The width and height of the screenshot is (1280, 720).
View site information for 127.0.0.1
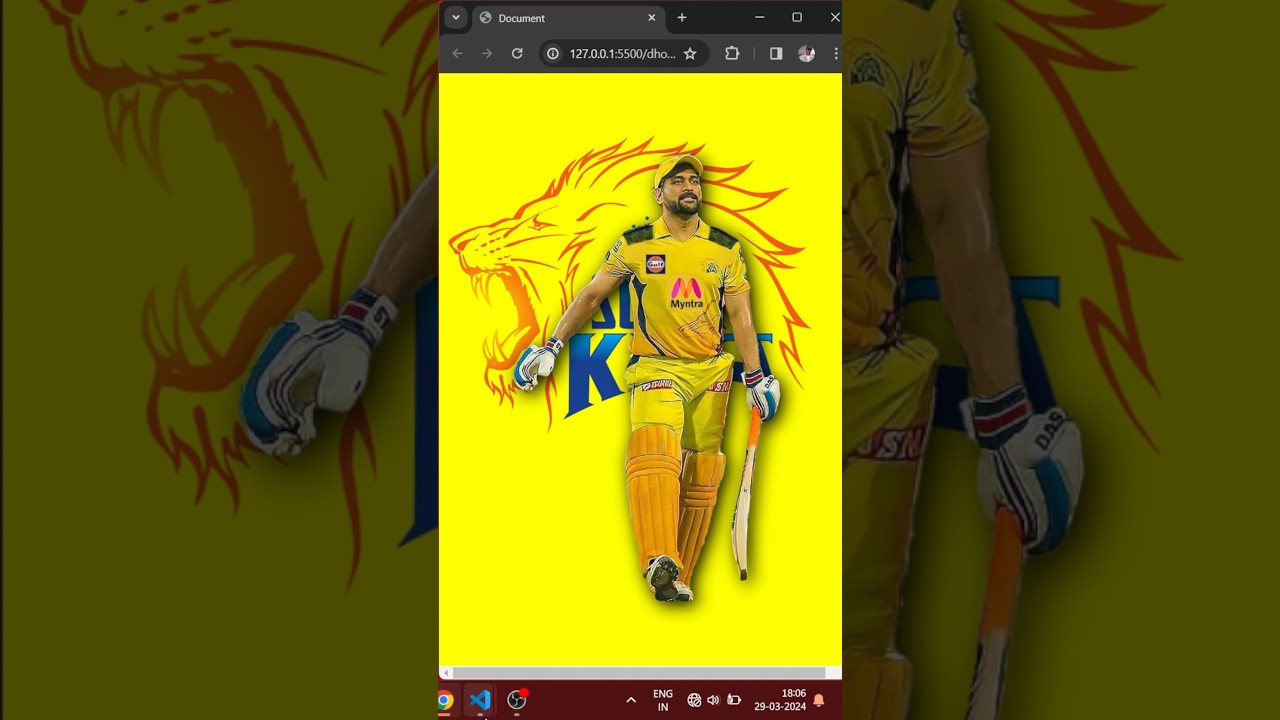click(553, 54)
